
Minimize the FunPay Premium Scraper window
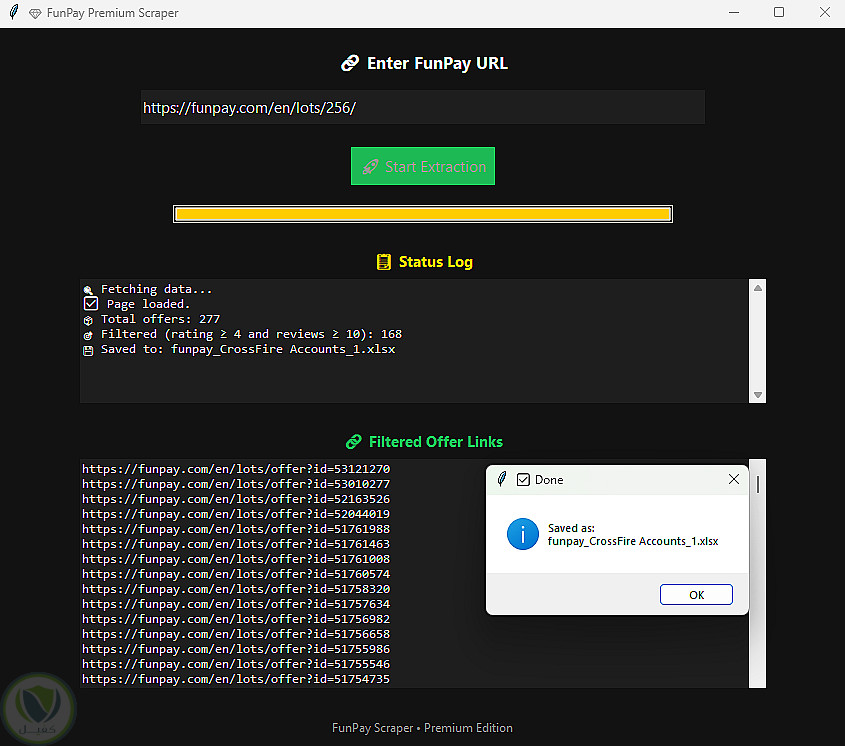point(734,12)
